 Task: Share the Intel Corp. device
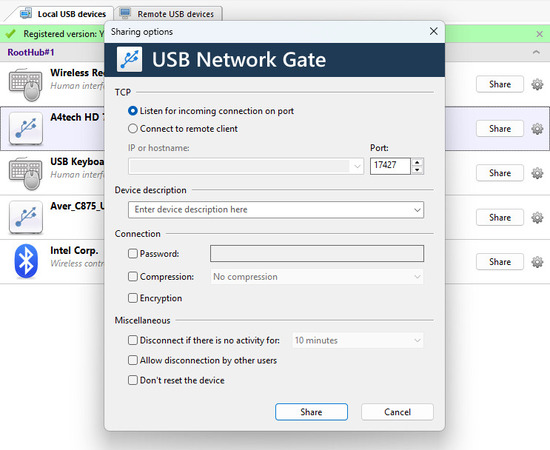pos(500,262)
